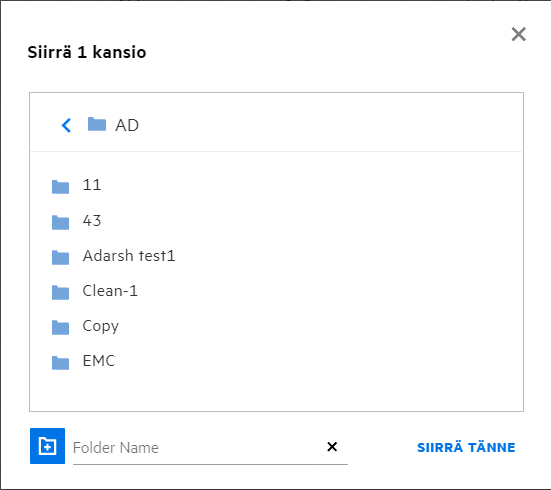This screenshot has height=490, width=551.
Task: Click folder icon next to EMC
Action: coord(60,363)
